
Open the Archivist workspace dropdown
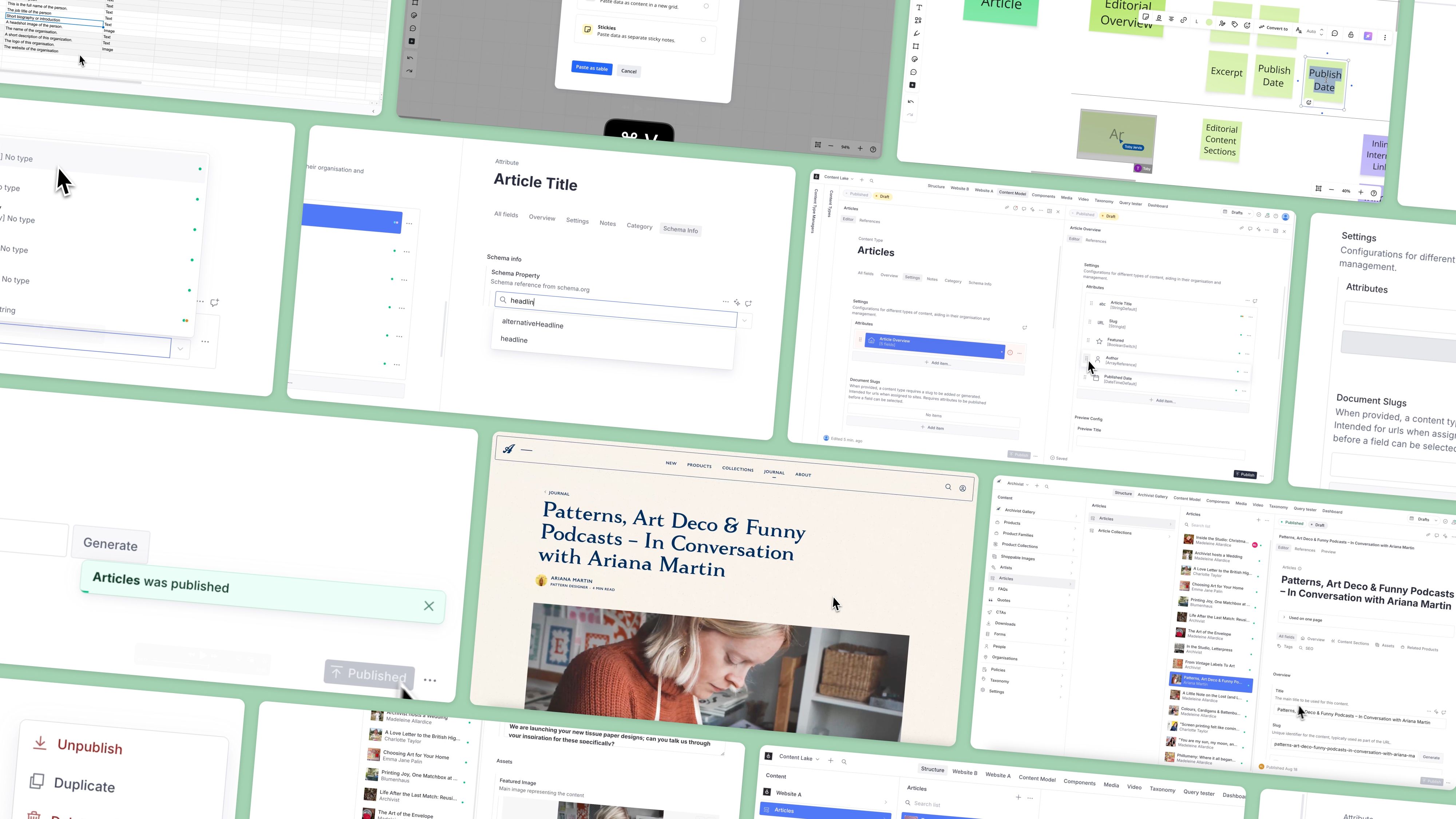pos(1018,484)
